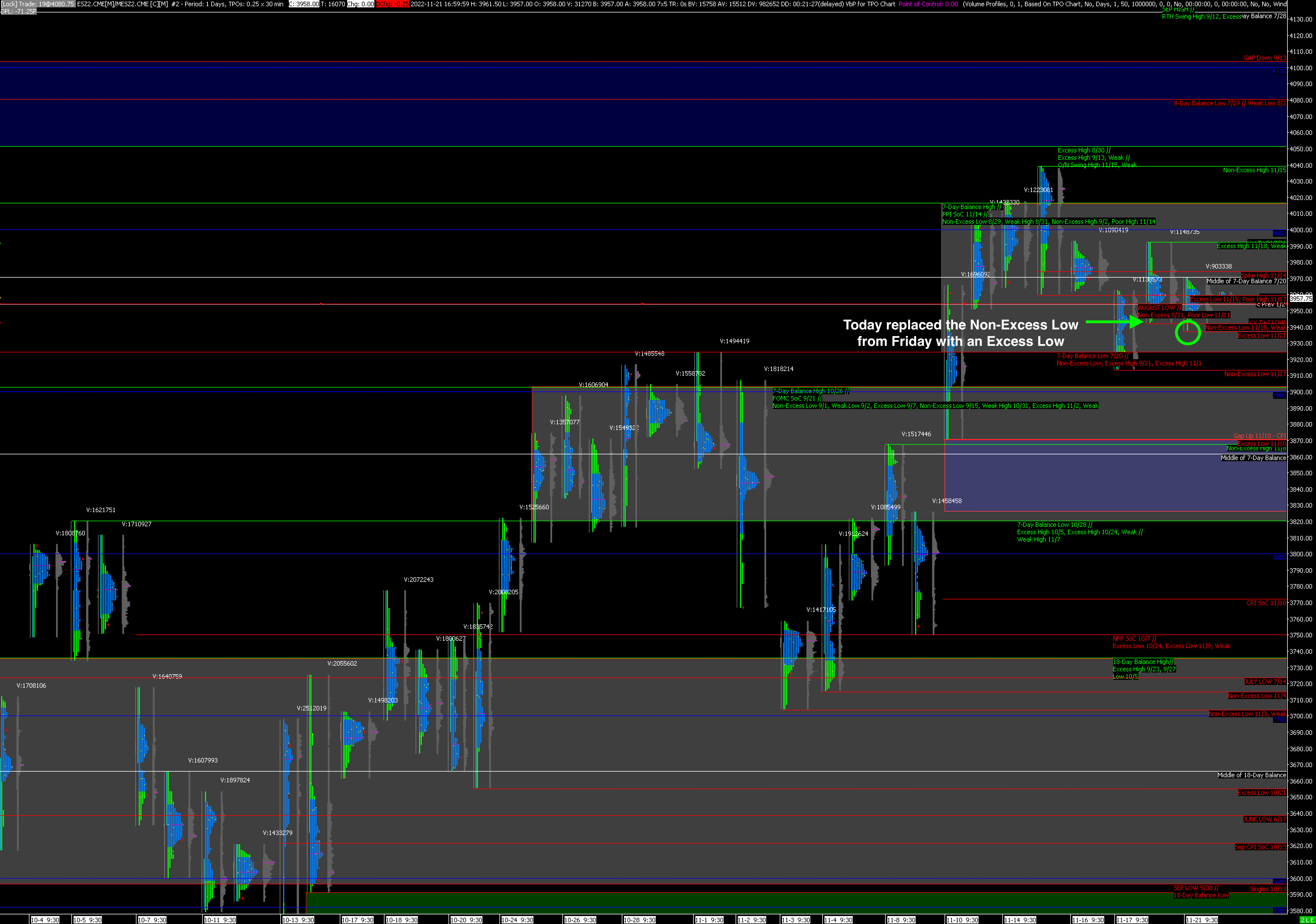Select the 10-13 9:30 date marker

click(298, 920)
